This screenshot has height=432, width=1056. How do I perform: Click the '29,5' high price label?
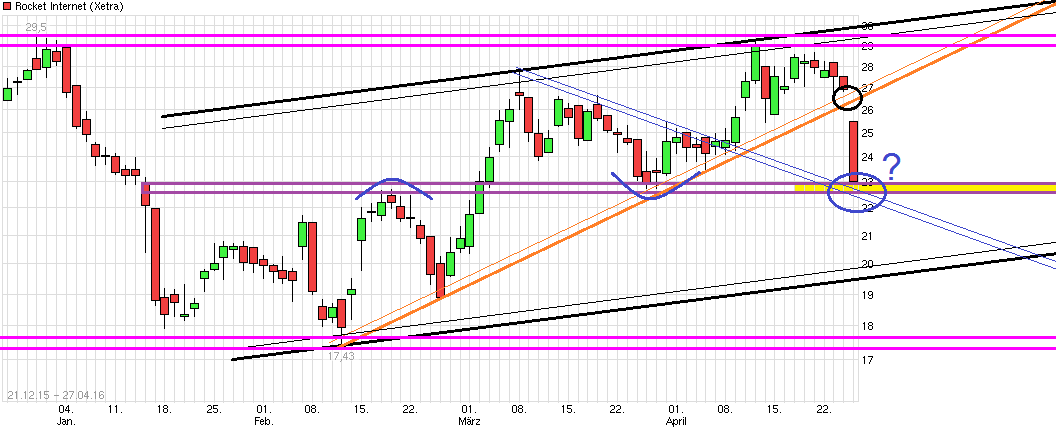pos(35,28)
